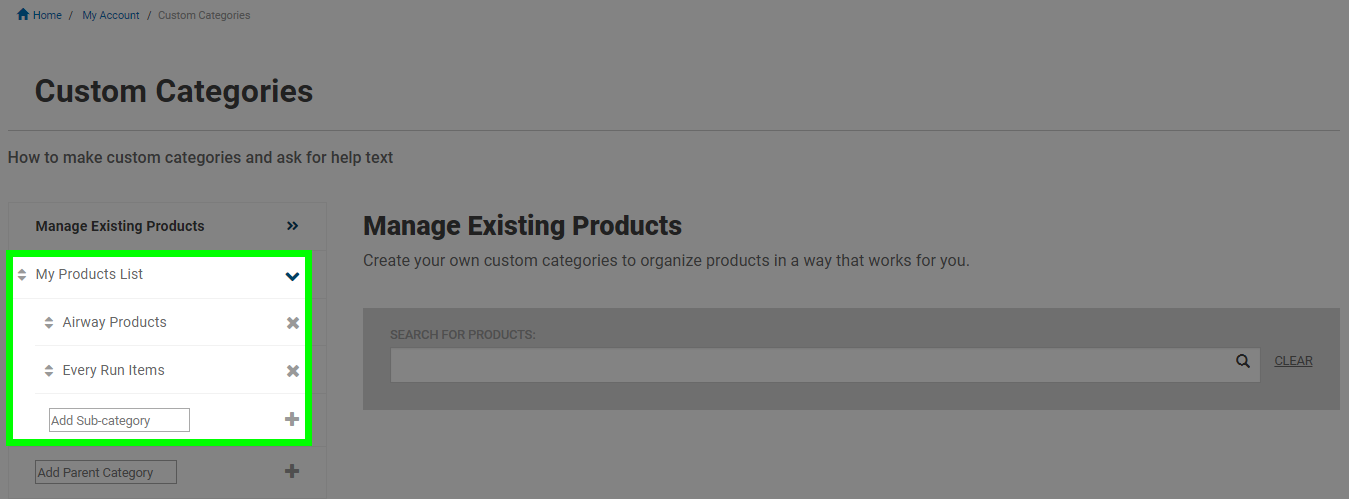
Task: Click the Add Parent Category text box
Action: tap(106, 472)
